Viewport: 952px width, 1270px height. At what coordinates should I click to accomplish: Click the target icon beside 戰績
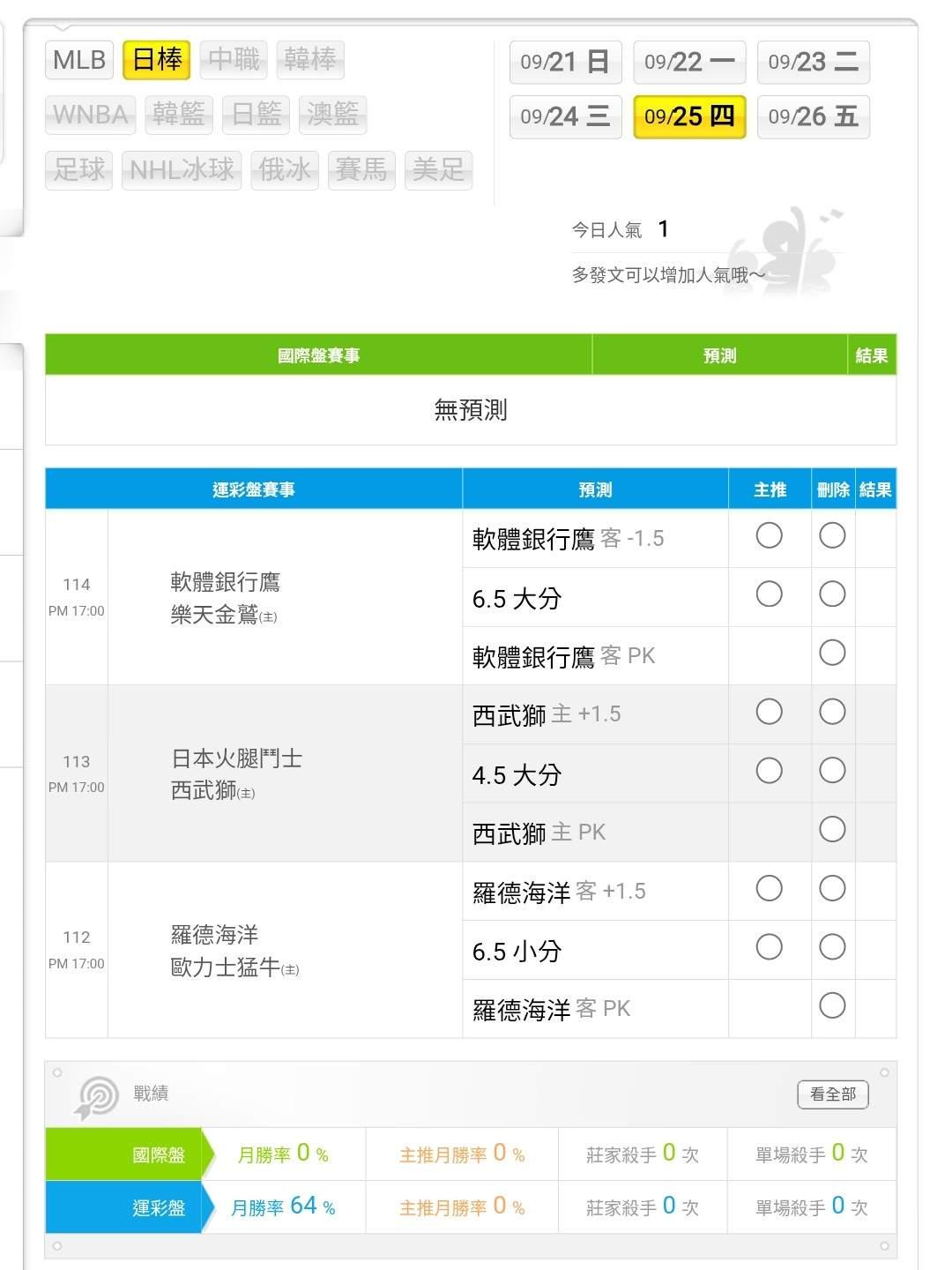click(98, 1097)
